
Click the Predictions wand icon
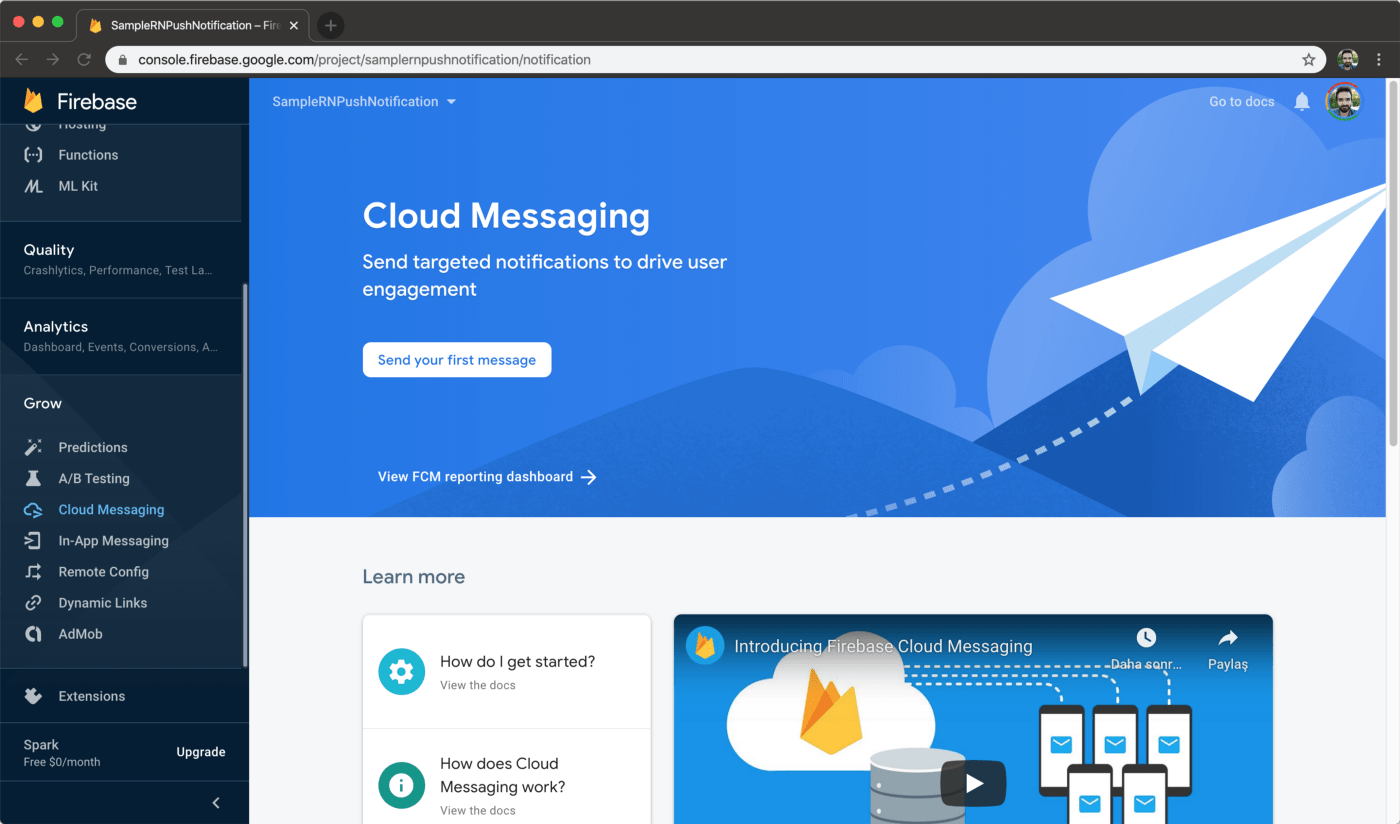pyautogui.click(x=33, y=447)
